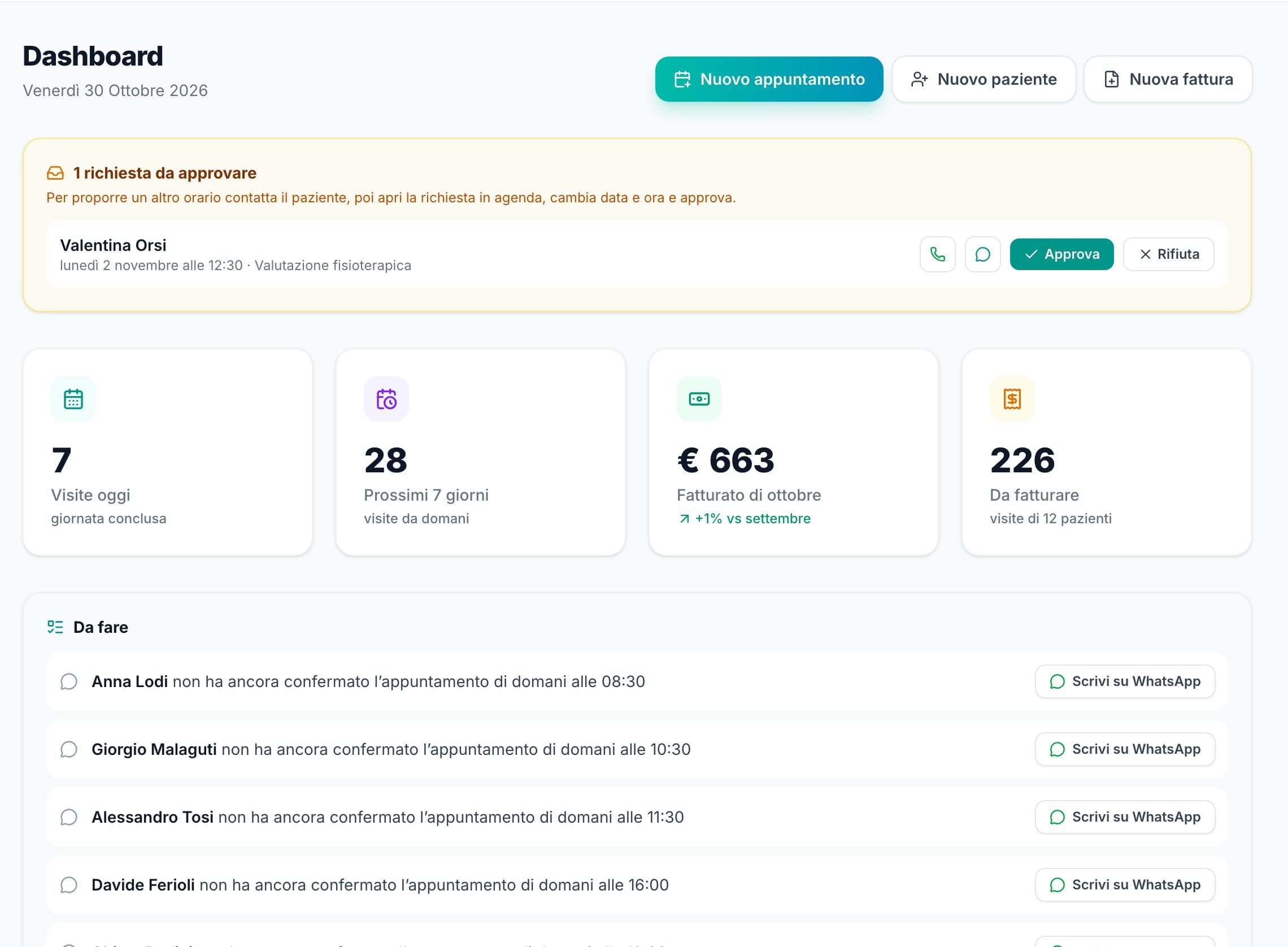This screenshot has height=947, width=1288.
Task: Open the Fatturato di ottobre € 663 card
Action: point(794,452)
